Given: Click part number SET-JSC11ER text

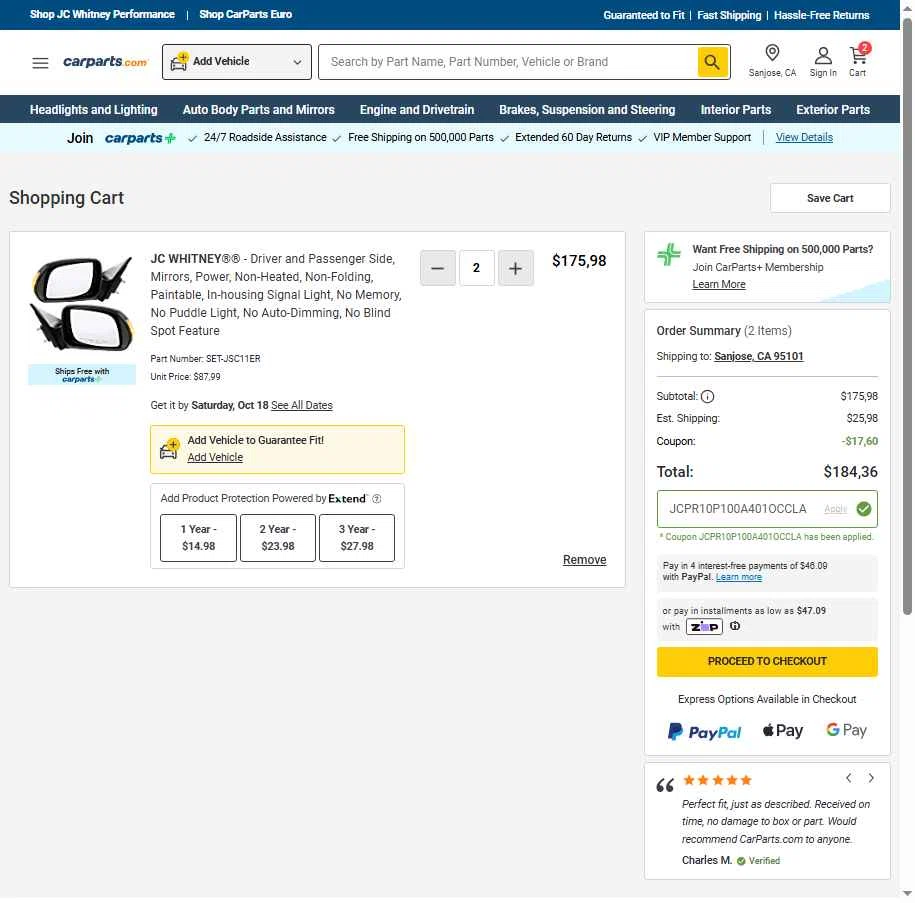Looking at the screenshot, I should 205,358.
